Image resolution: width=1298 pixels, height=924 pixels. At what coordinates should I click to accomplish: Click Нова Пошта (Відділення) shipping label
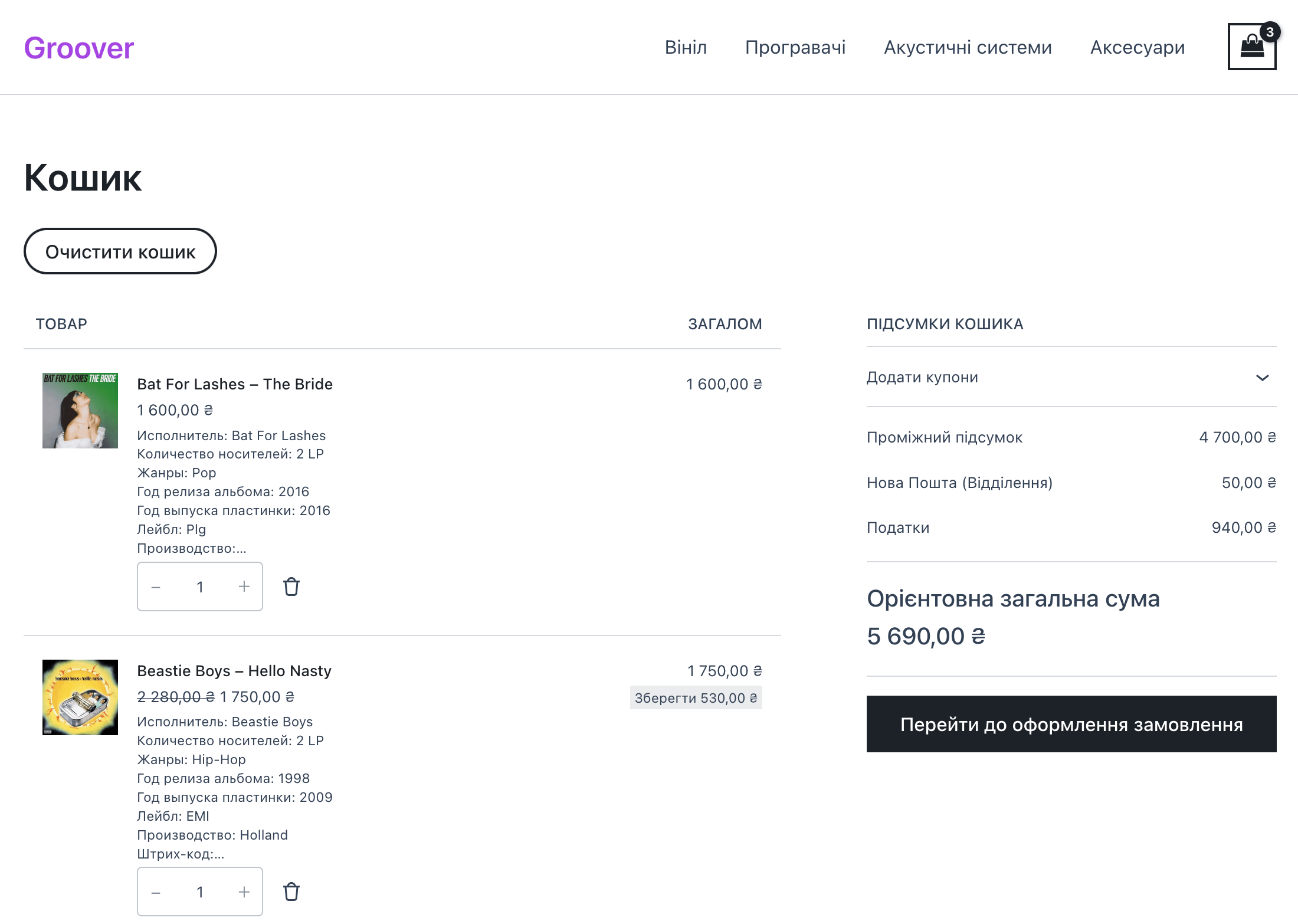click(959, 483)
